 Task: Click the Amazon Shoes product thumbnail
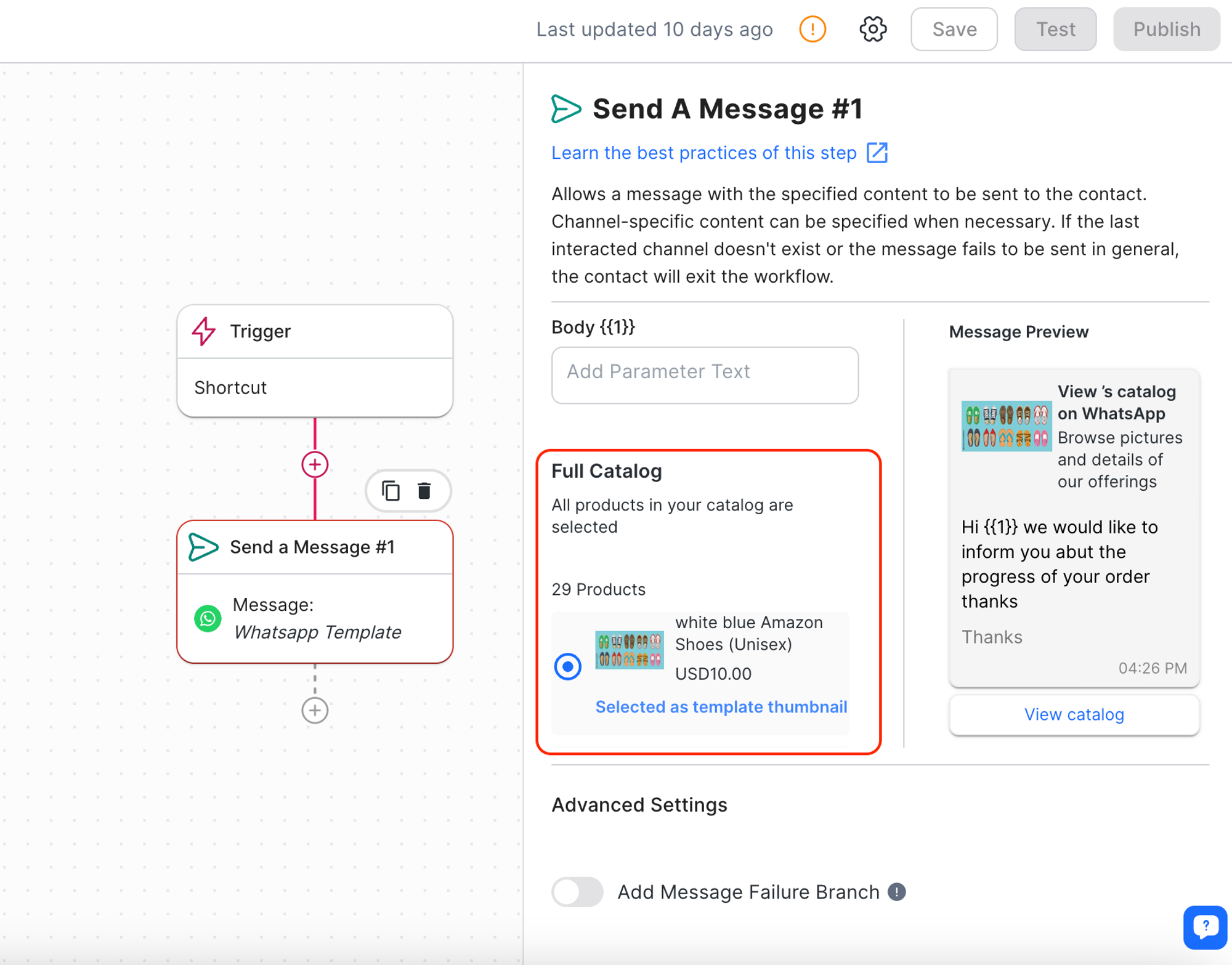[629, 650]
